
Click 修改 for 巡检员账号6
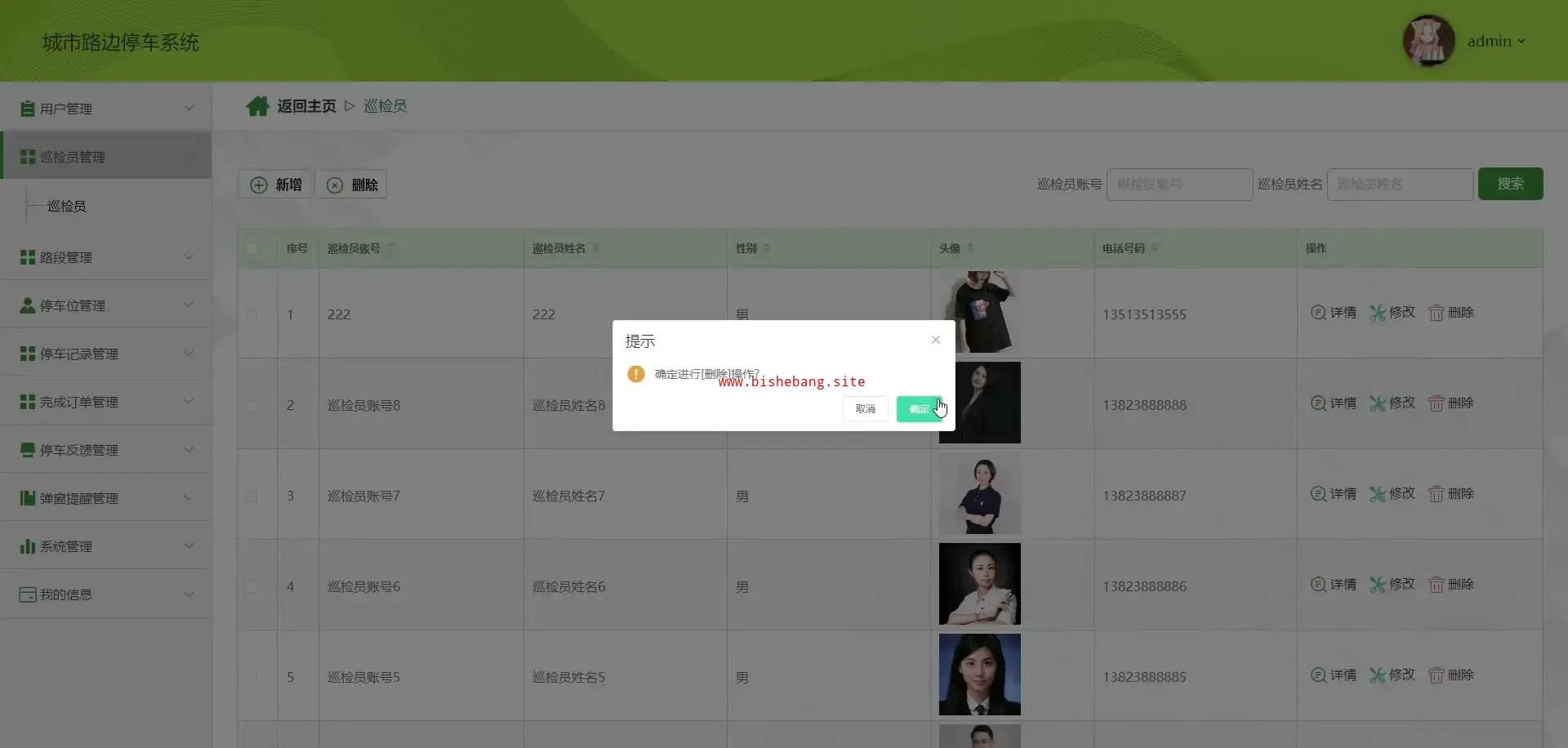point(1392,585)
